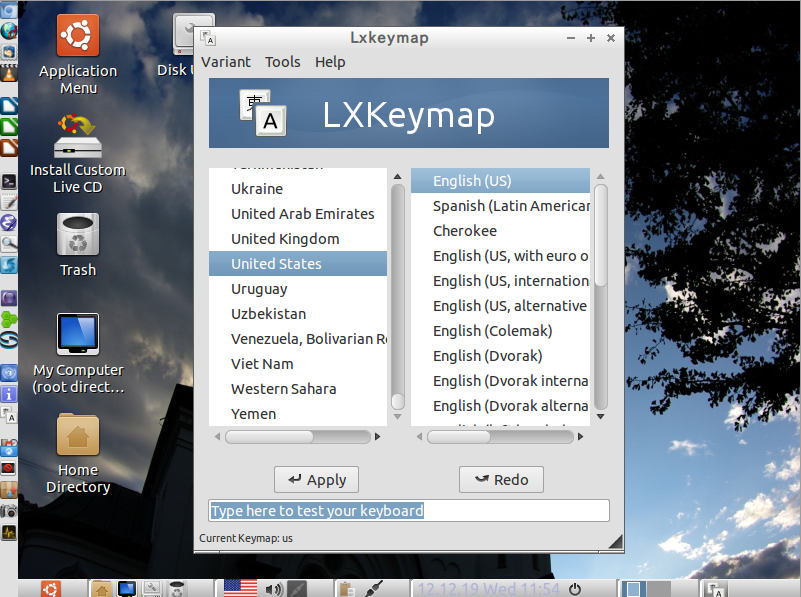Select Viet Nam in the country list

tap(298, 364)
